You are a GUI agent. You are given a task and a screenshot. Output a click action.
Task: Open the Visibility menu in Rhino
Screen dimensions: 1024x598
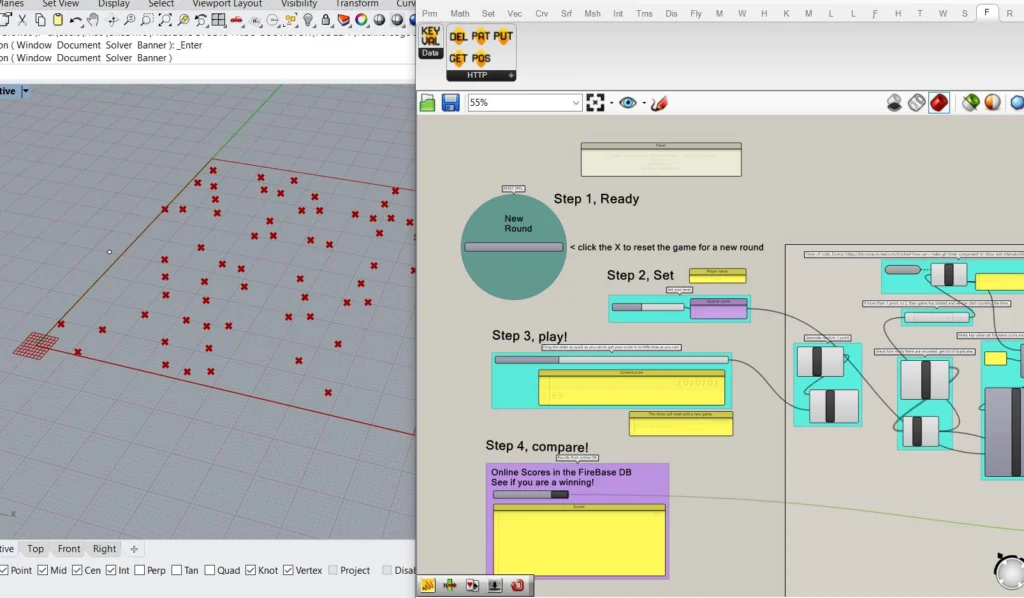pyautogui.click(x=298, y=3)
